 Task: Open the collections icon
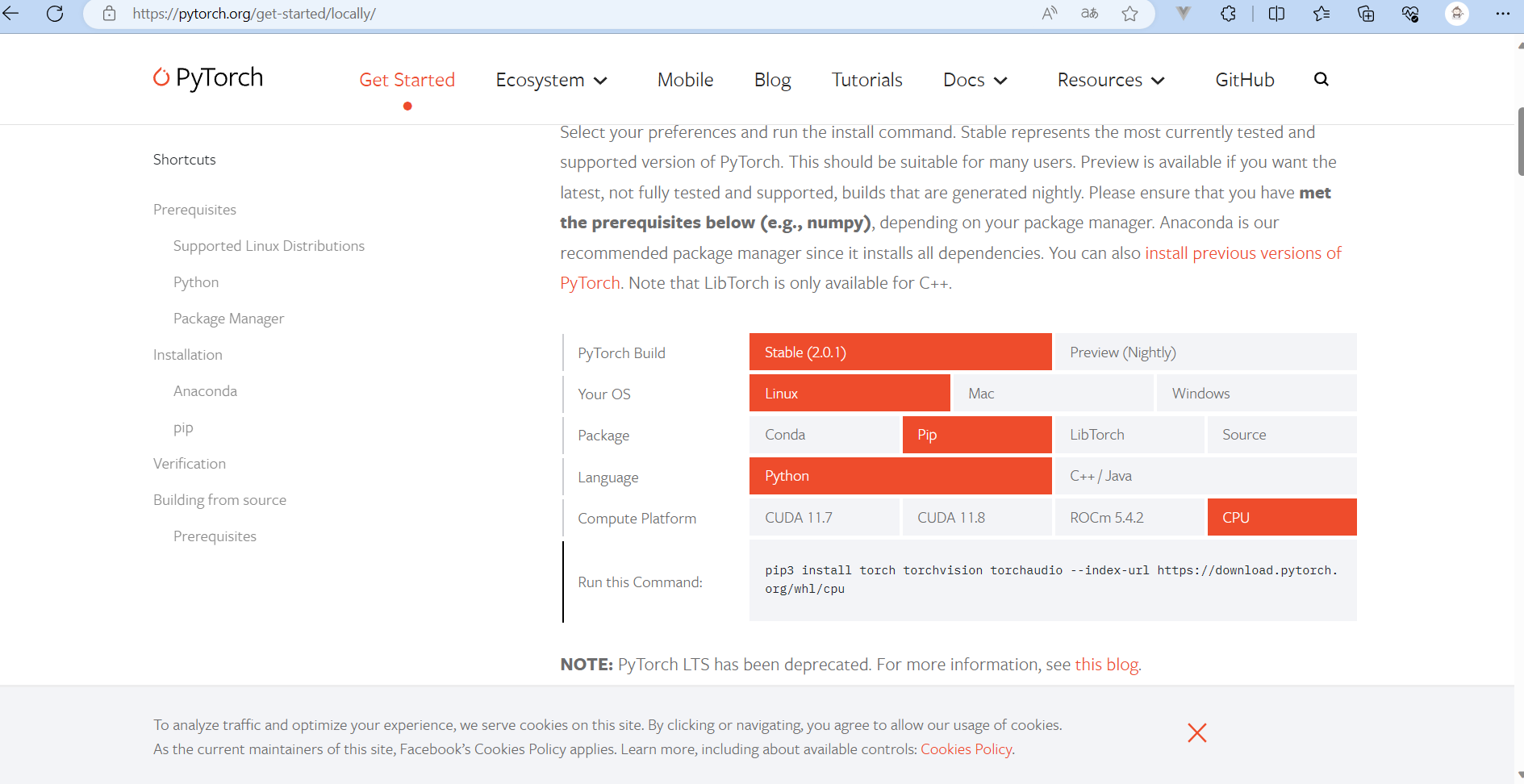[x=1366, y=13]
